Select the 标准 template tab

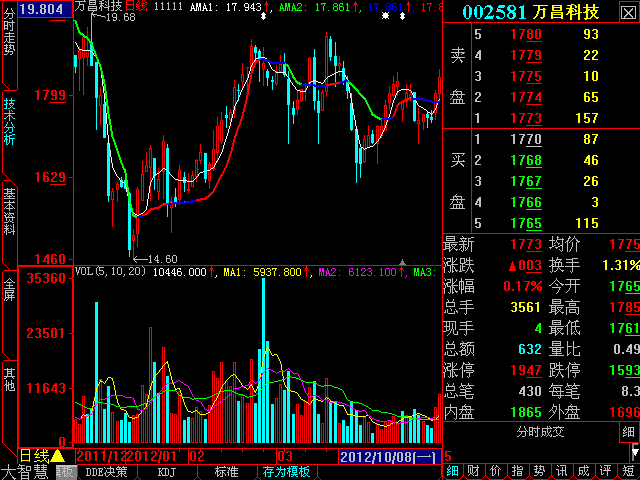[227, 472]
